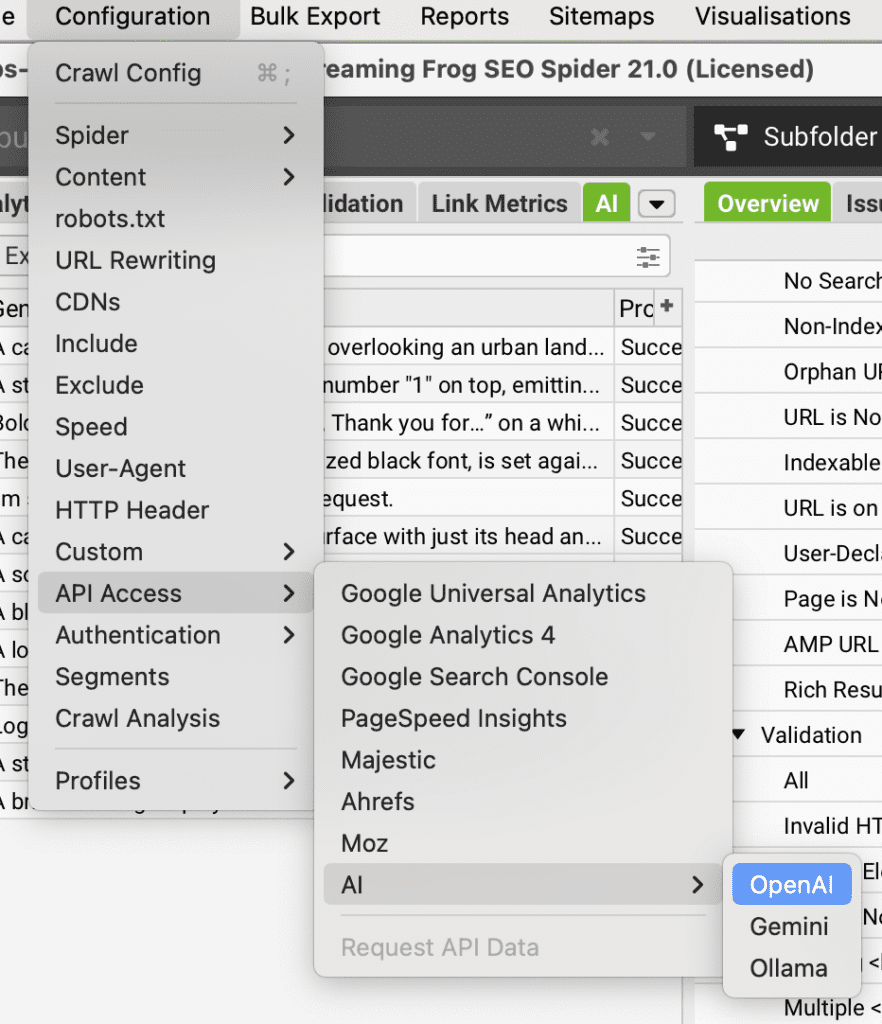Screen dimensions: 882x1024
Task: Click the search filter sliders icon
Action: tap(648, 257)
